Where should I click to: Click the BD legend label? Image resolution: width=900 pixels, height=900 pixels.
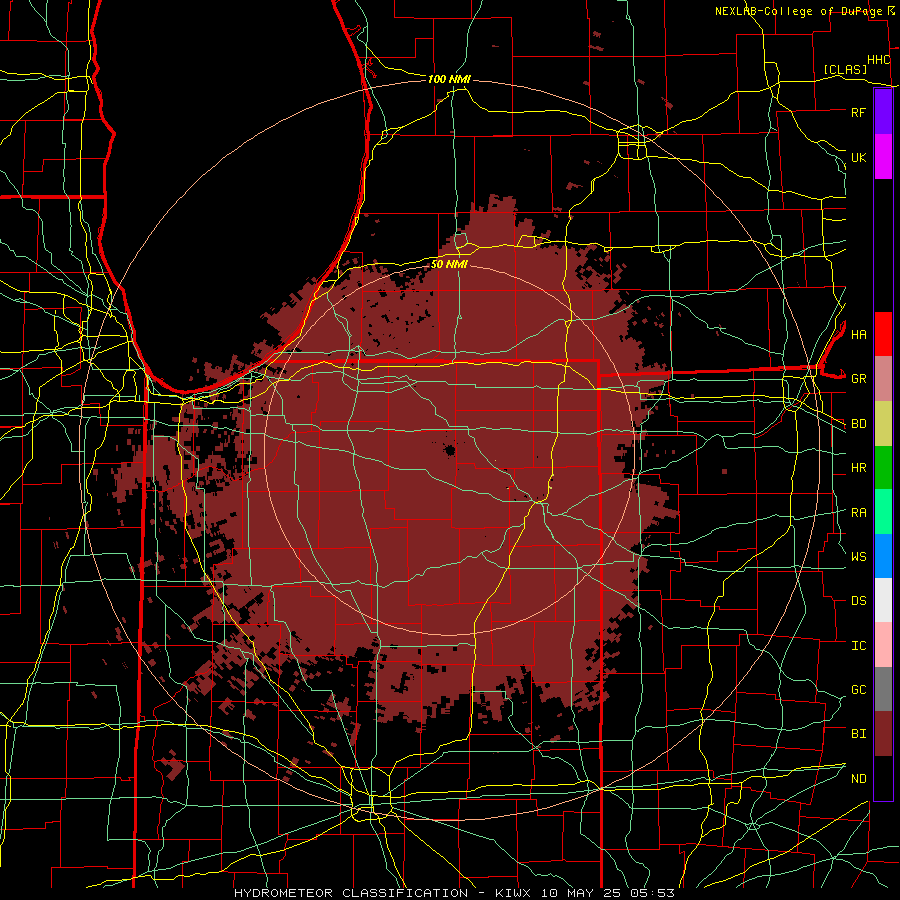pyautogui.click(x=858, y=424)
